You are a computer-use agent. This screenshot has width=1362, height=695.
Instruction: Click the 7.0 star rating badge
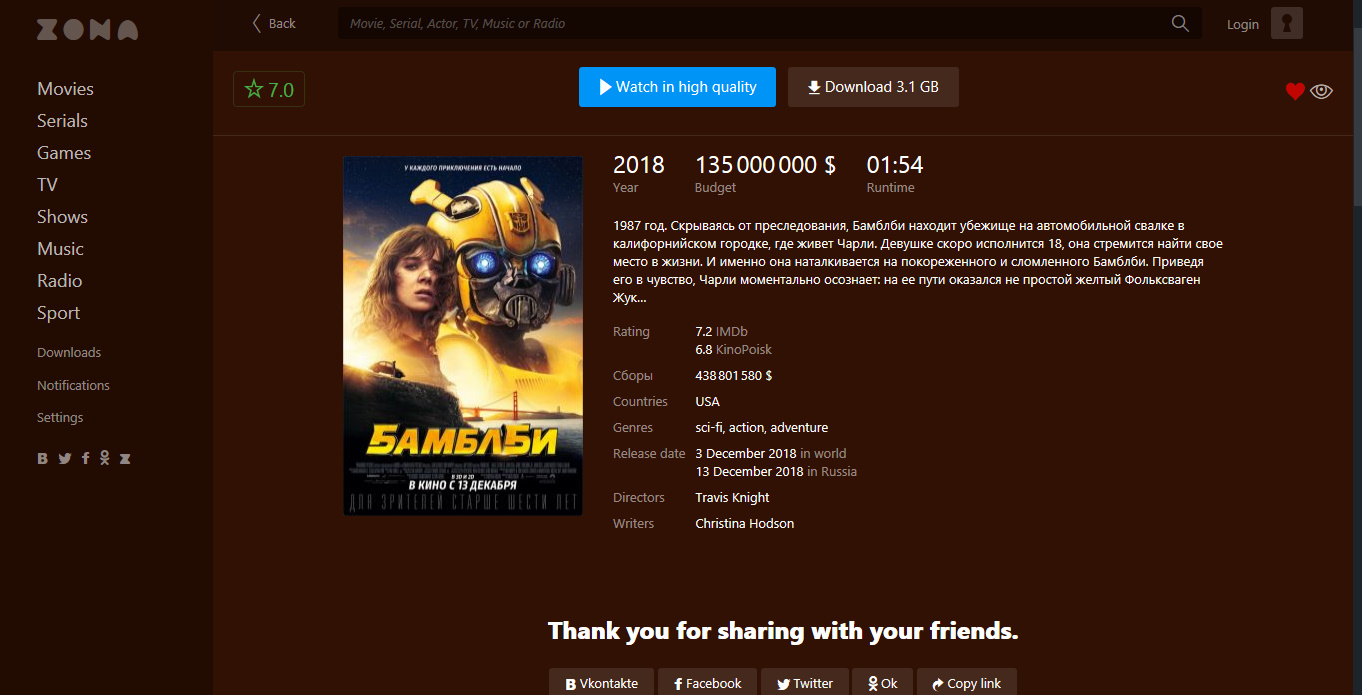(269, 89)
